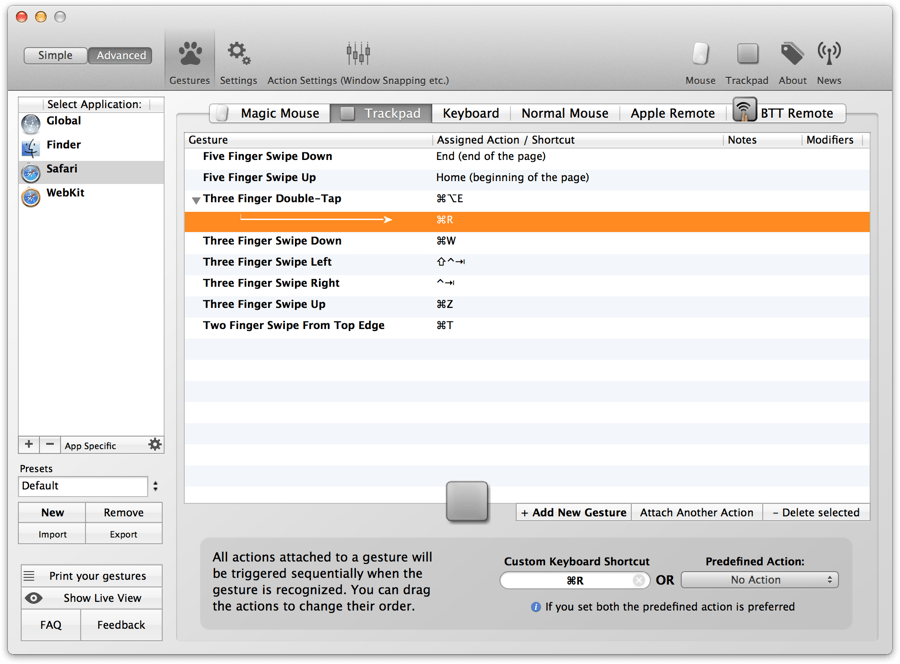Select Safari compass icon in app list
Viewport: 900px width, 664px height.
click(x=31, y=172)
